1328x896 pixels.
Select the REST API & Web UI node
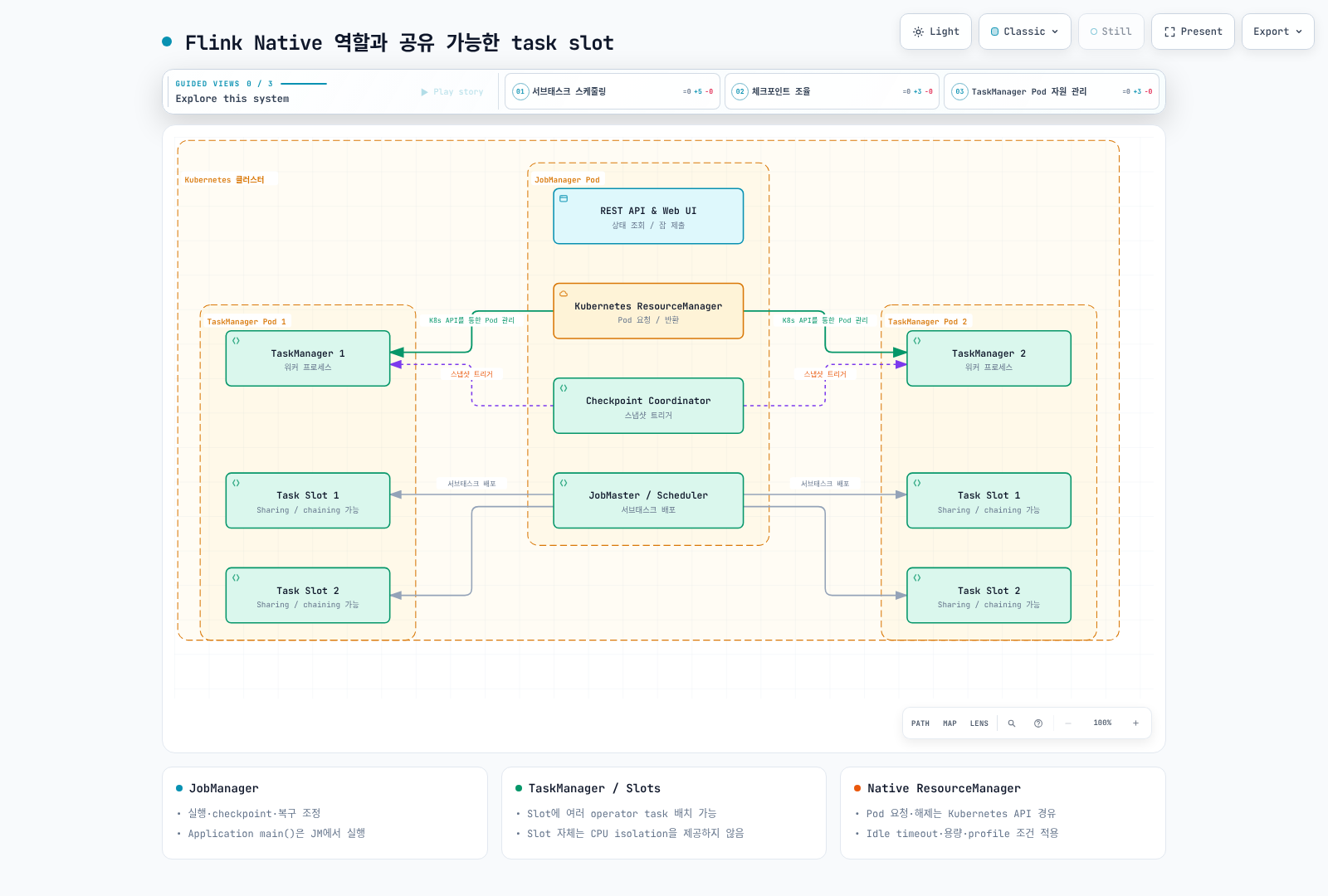click(x=648, y=217)
